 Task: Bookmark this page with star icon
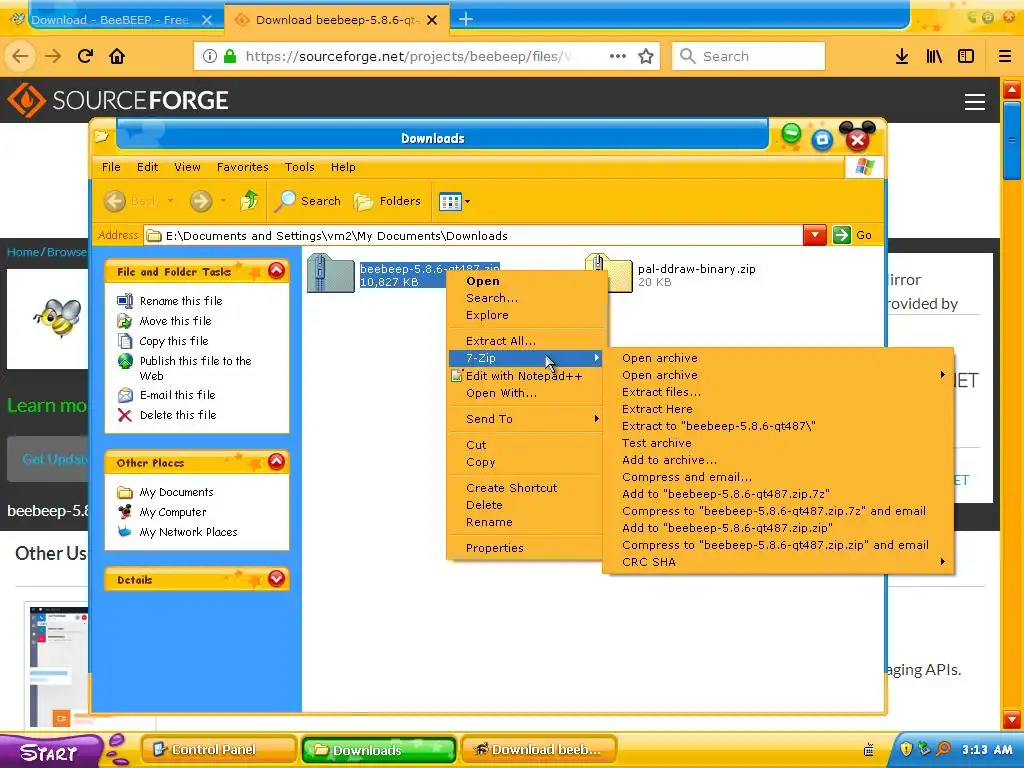646,56
